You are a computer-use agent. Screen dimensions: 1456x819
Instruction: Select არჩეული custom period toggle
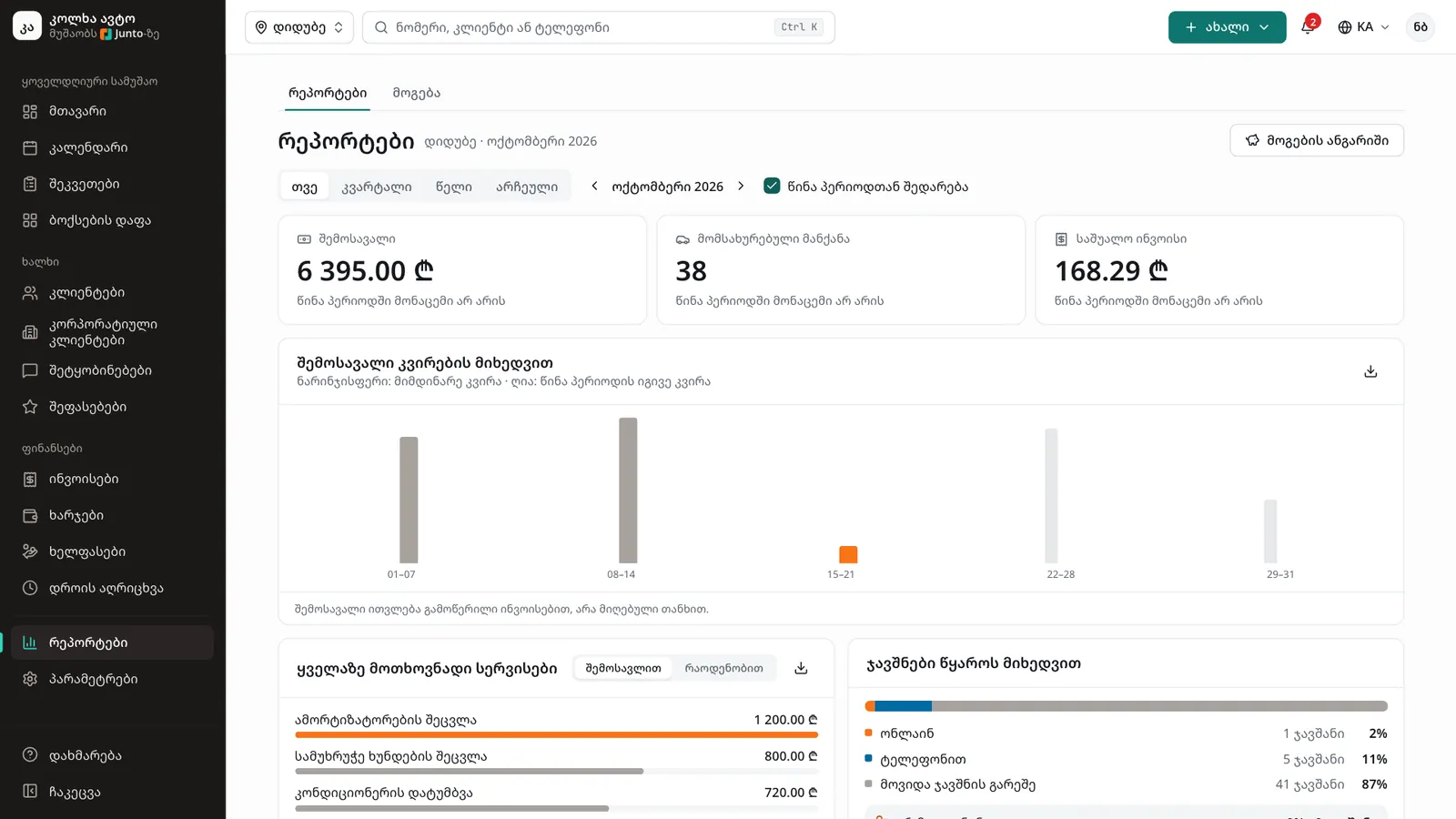pyautogui.click(x=527, y=187)
